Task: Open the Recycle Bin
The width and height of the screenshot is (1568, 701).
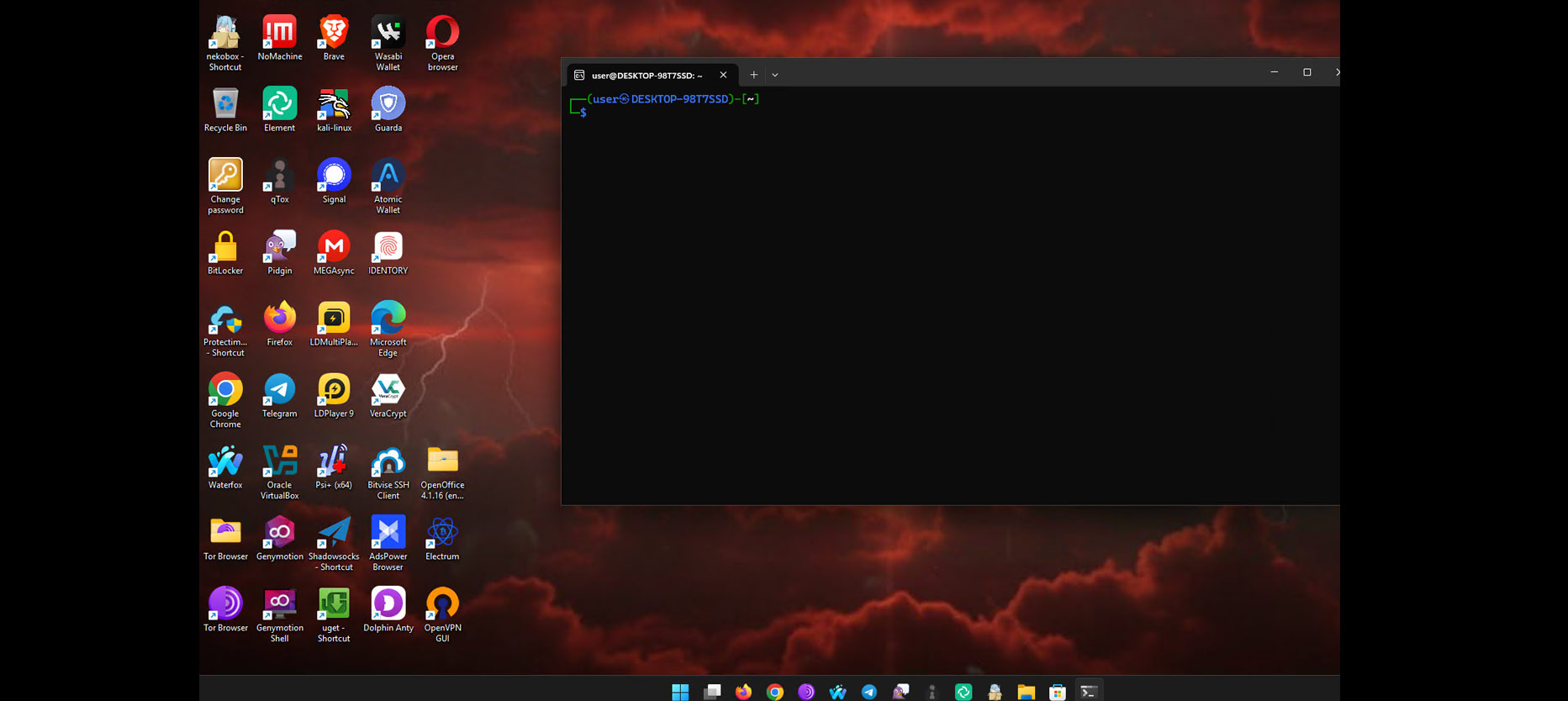Action: (x=225, y=110)
